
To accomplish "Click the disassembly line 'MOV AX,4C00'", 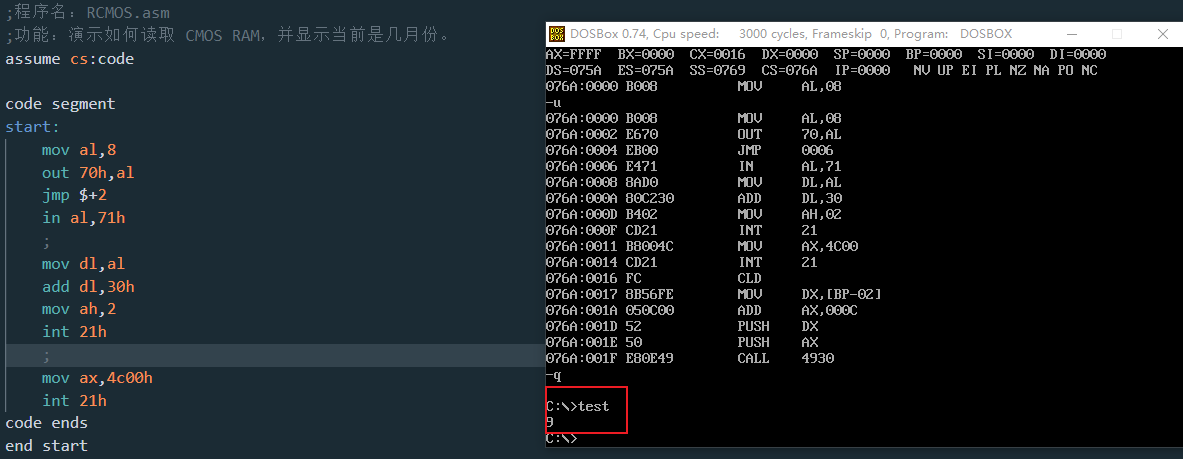I will click(x=702, y=246).
